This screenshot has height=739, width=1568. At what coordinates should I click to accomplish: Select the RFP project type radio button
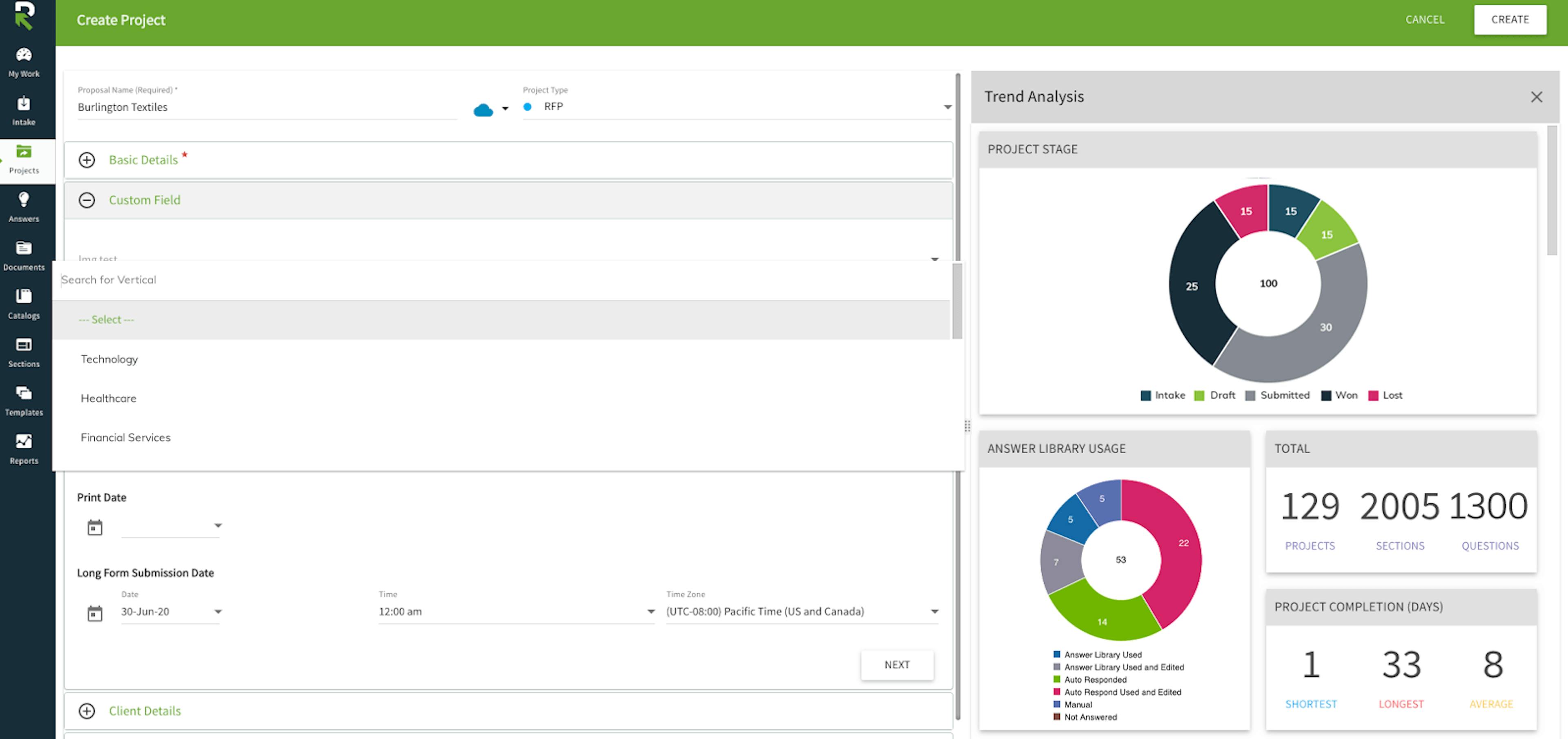coord(527,107)
